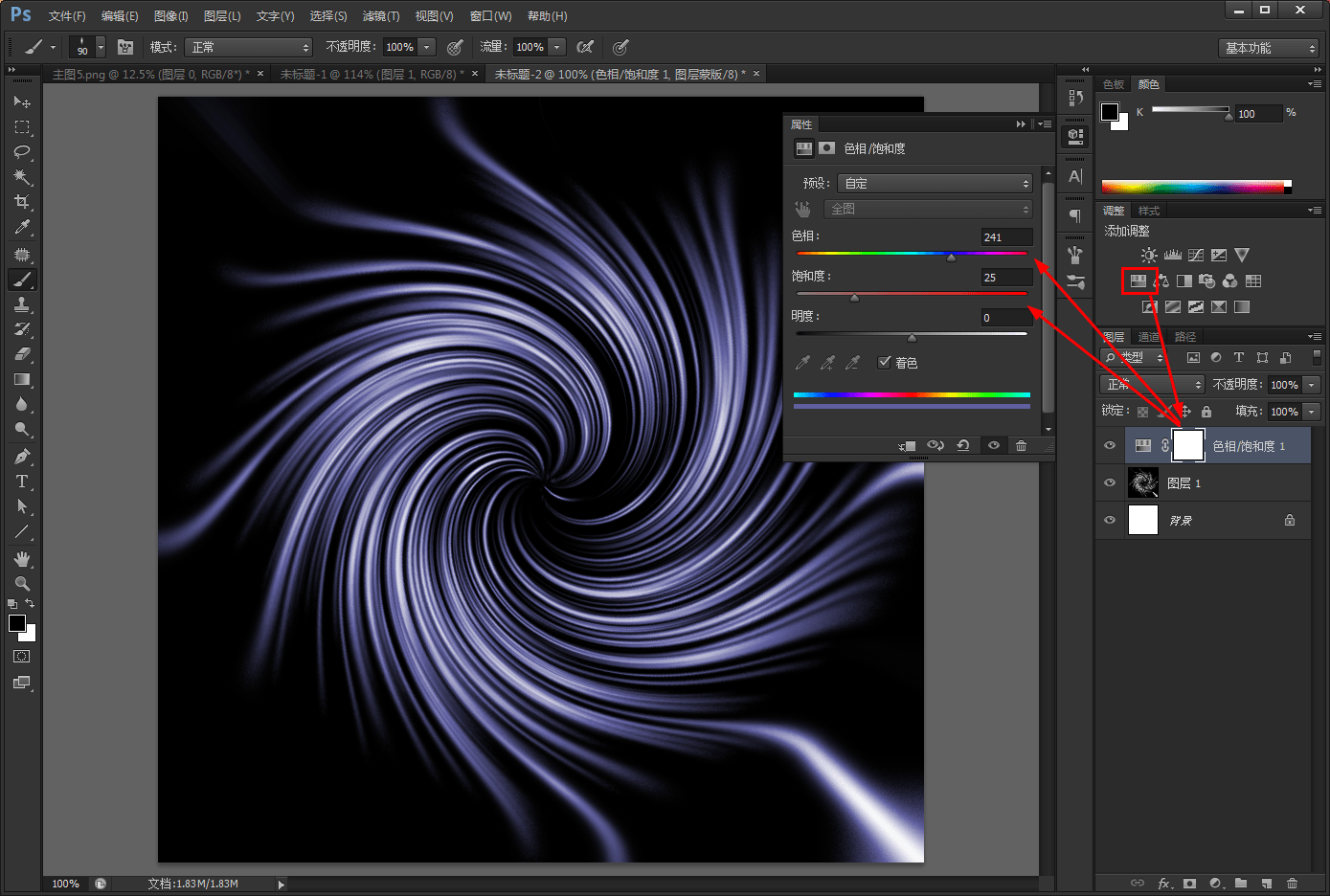
Task: Select the Rectangular Marquee tool
Action: pyautogui.click(x=22, y=126)
